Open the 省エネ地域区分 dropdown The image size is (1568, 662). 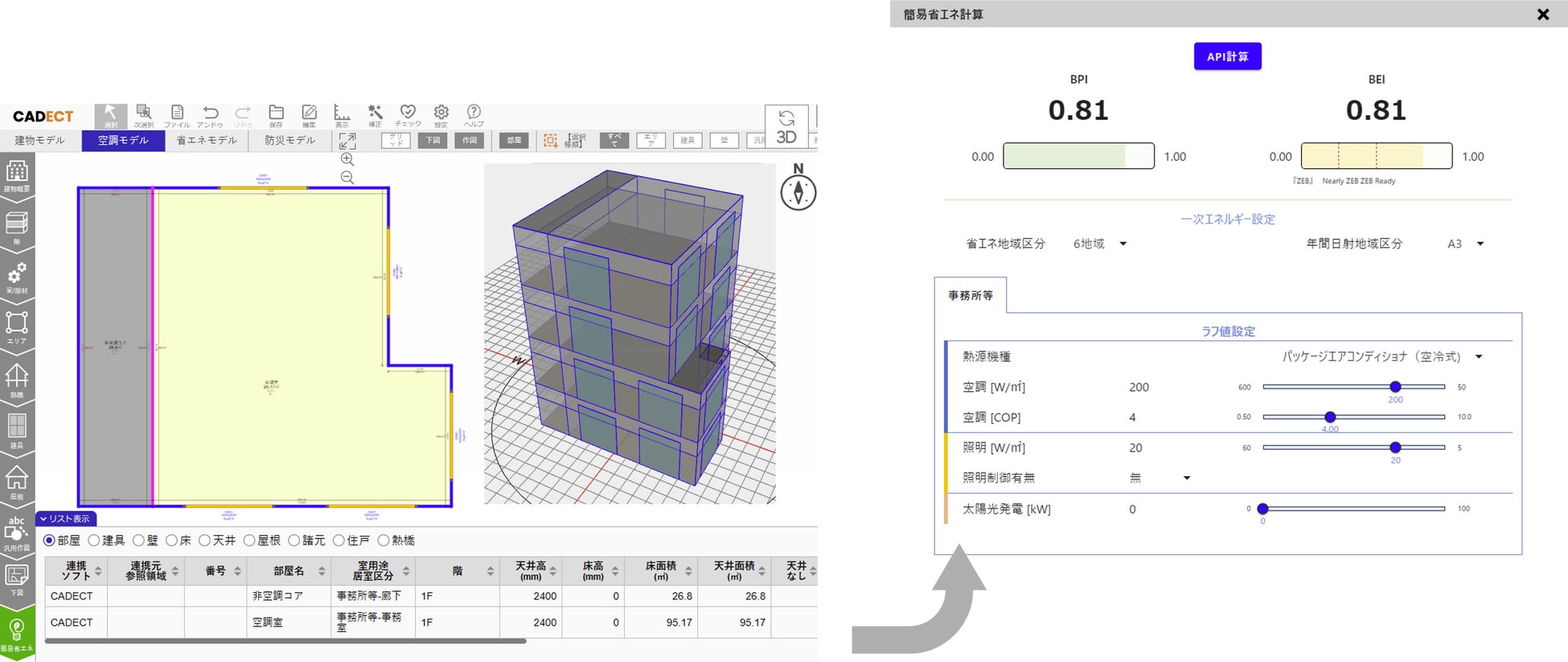(1100, 244)
